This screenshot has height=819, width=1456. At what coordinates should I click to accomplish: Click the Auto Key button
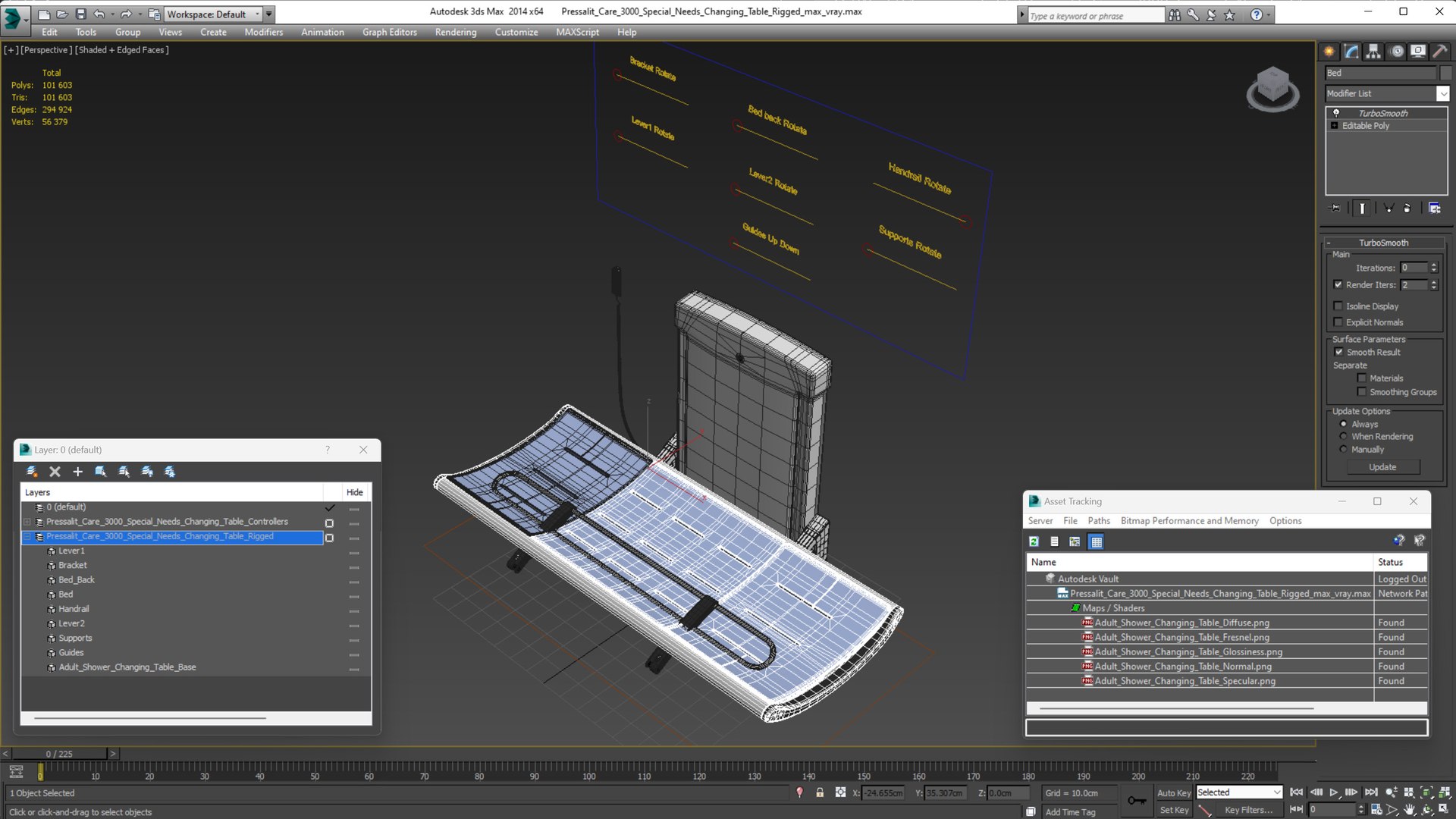click(x=1173, y=792)
